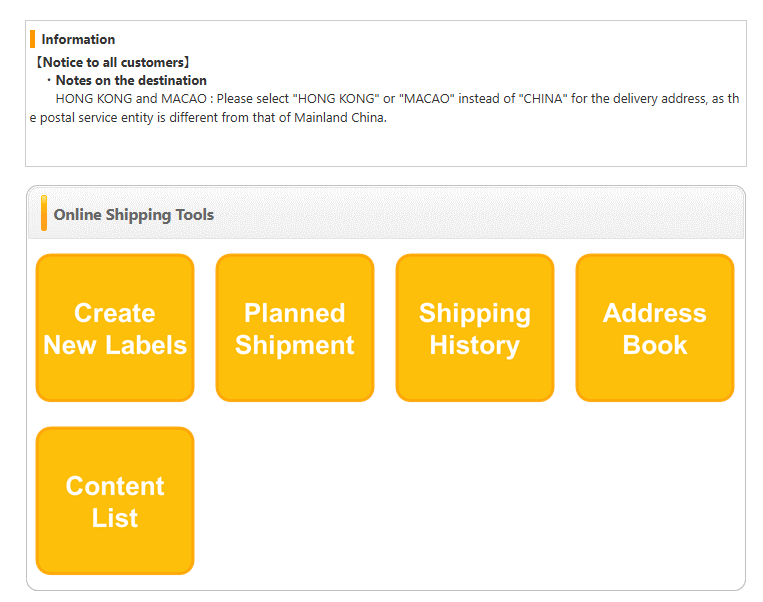763x602 pixels.
Task: Click the orange marker beside Online Shipping Tools
Action: 44,214
